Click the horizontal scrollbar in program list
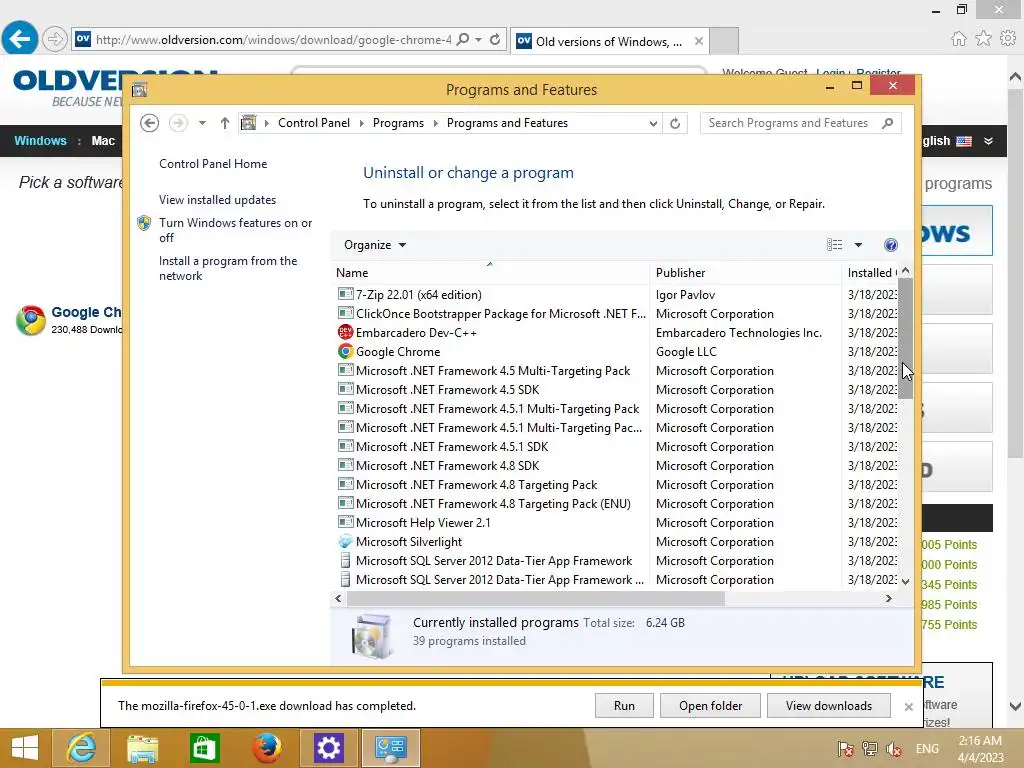Image resolution: width=1024 pixels, height=768 pixels. tap(536, 598)
